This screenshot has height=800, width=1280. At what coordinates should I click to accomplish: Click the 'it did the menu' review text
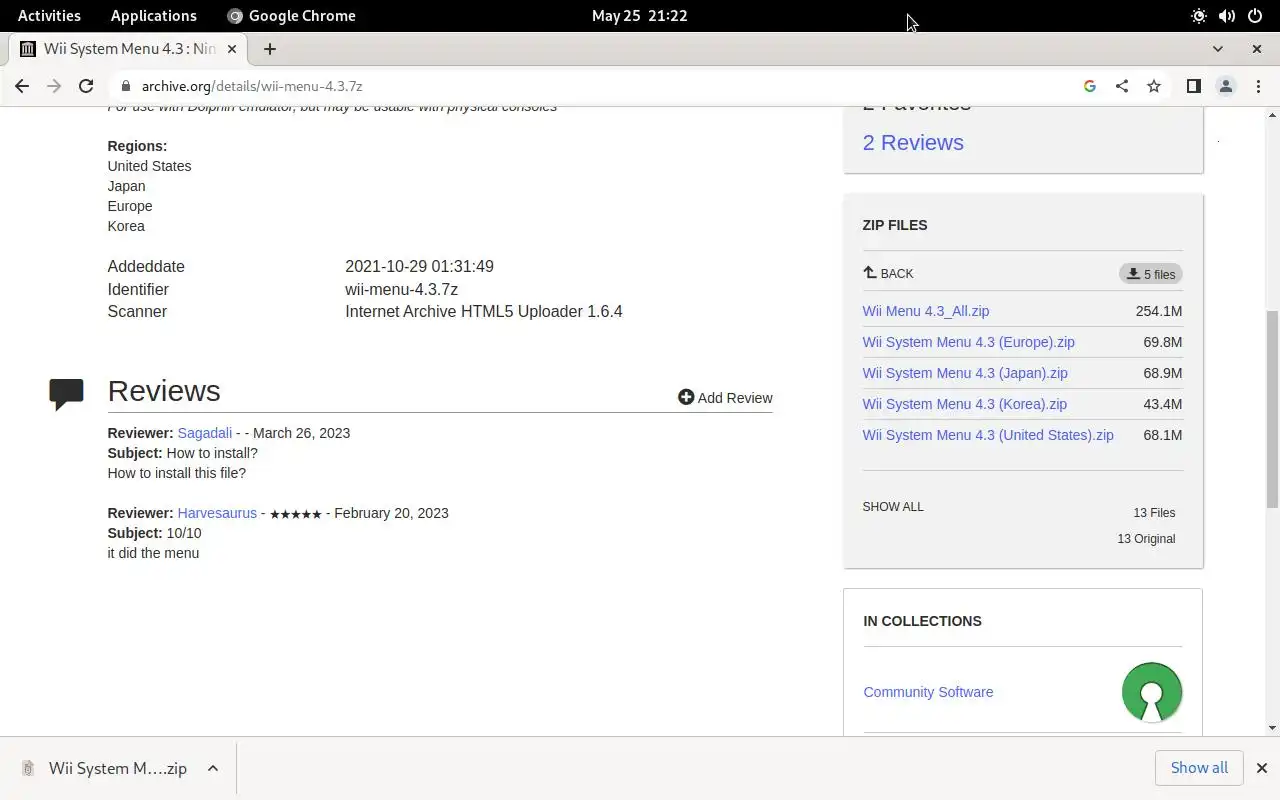click(153, 553)
